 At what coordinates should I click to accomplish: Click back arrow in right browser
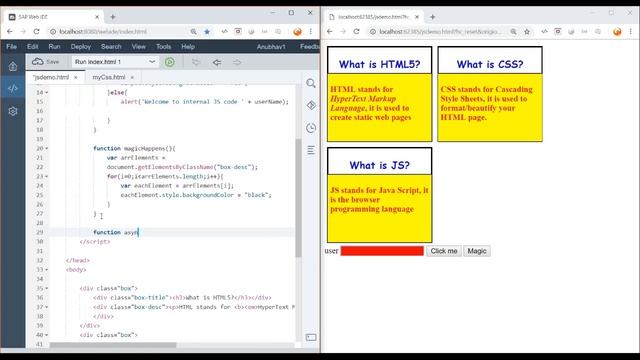click(x=330, y=31)
